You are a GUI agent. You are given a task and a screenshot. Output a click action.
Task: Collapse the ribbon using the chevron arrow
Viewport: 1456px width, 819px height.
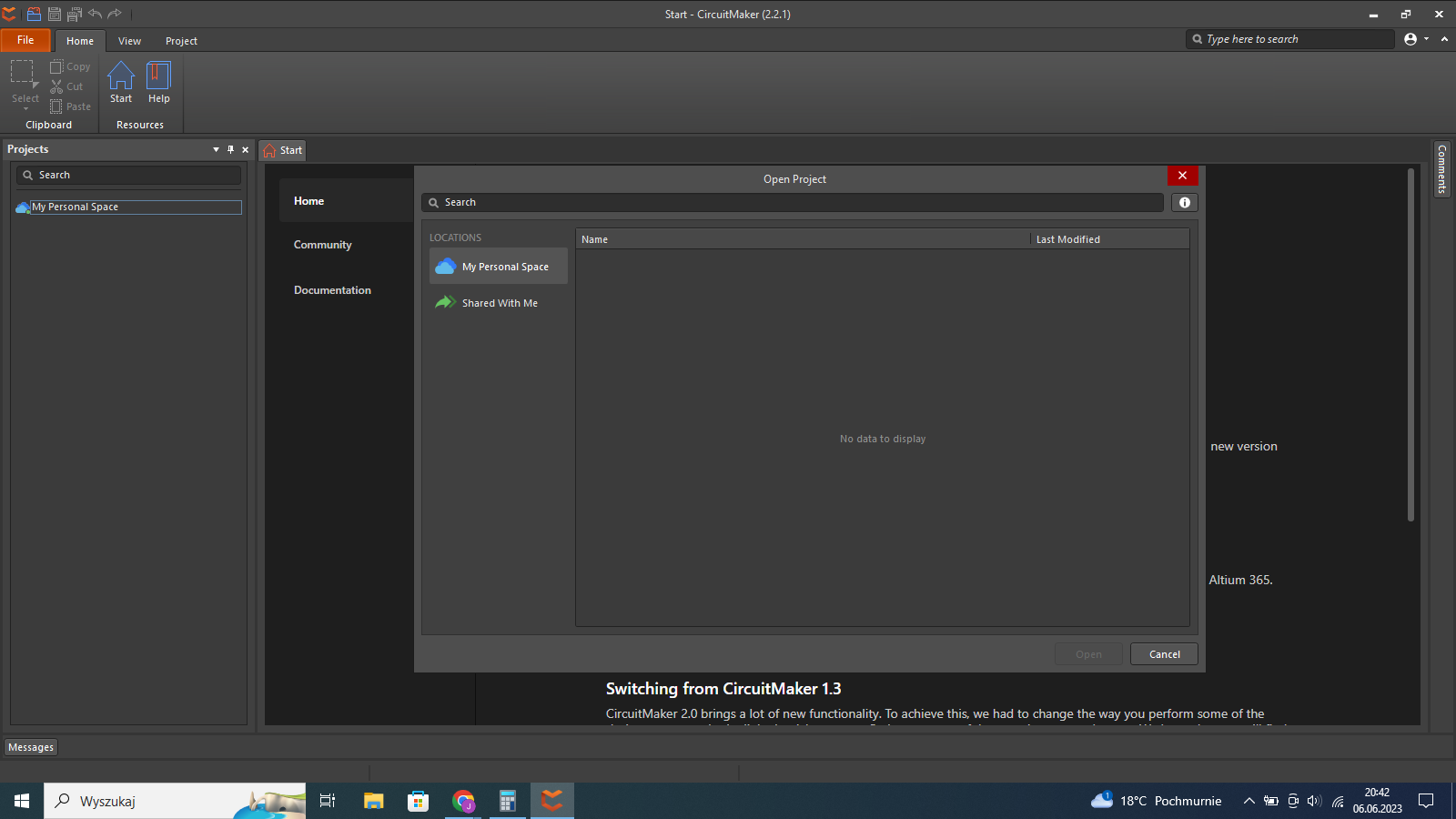coord(1444,39)
